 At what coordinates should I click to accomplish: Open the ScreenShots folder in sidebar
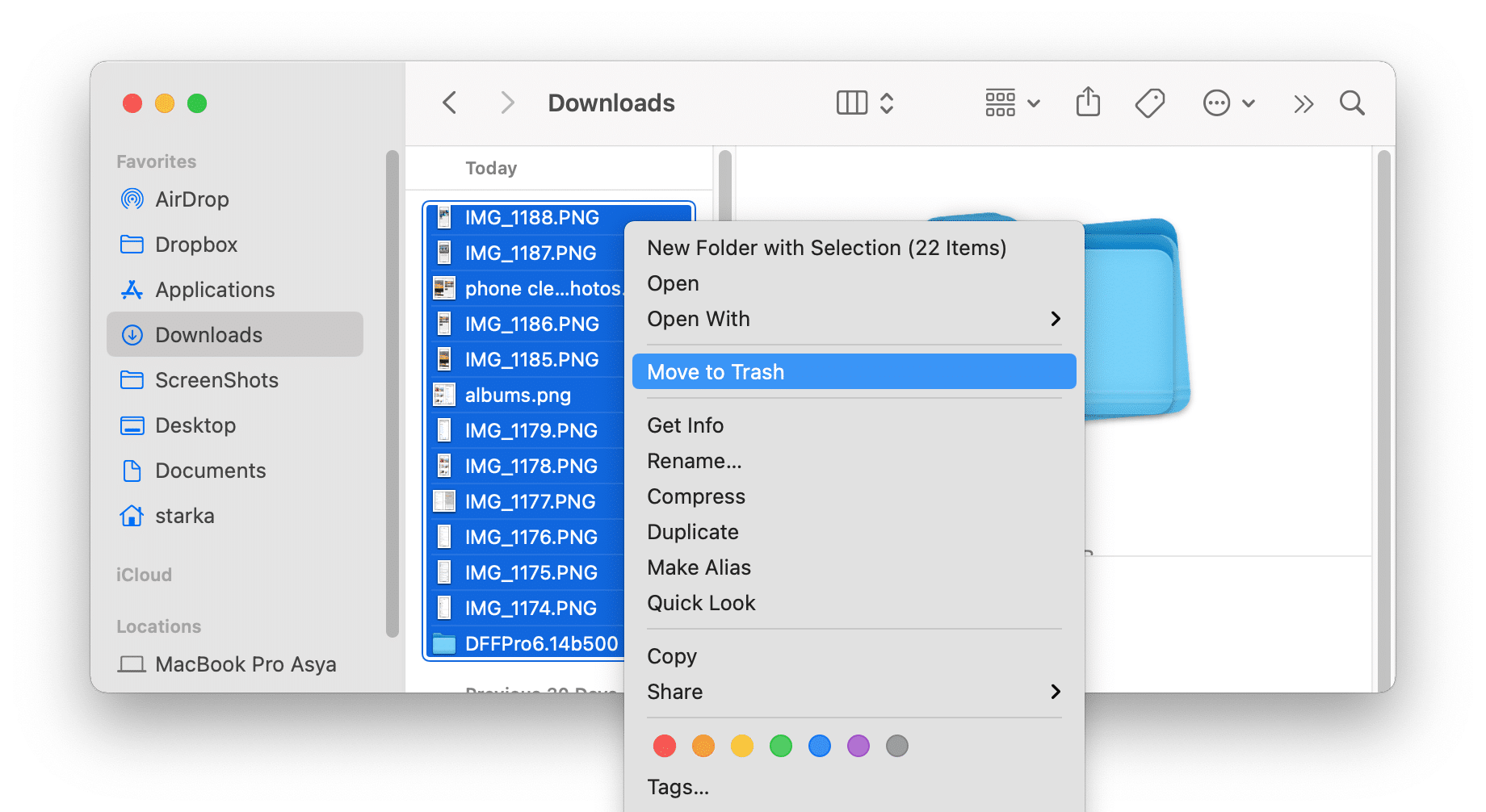(x=216, y=380)
